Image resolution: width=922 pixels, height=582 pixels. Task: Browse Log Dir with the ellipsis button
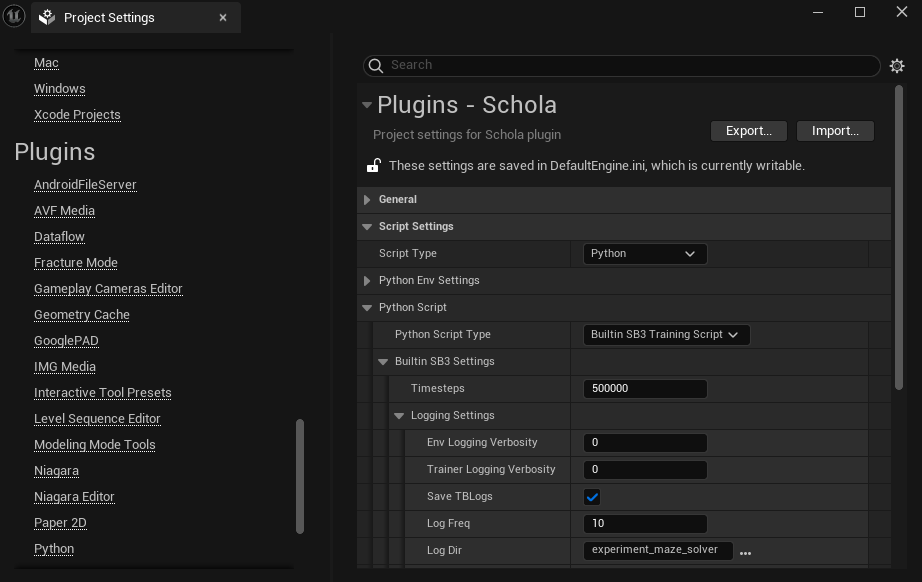(745, 551)
